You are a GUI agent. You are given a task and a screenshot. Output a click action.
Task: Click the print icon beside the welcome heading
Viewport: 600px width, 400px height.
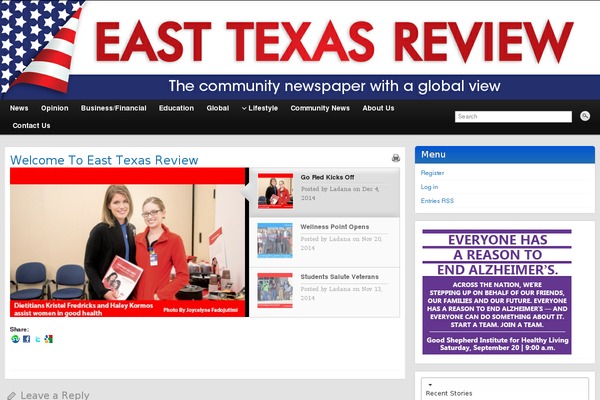396,158
